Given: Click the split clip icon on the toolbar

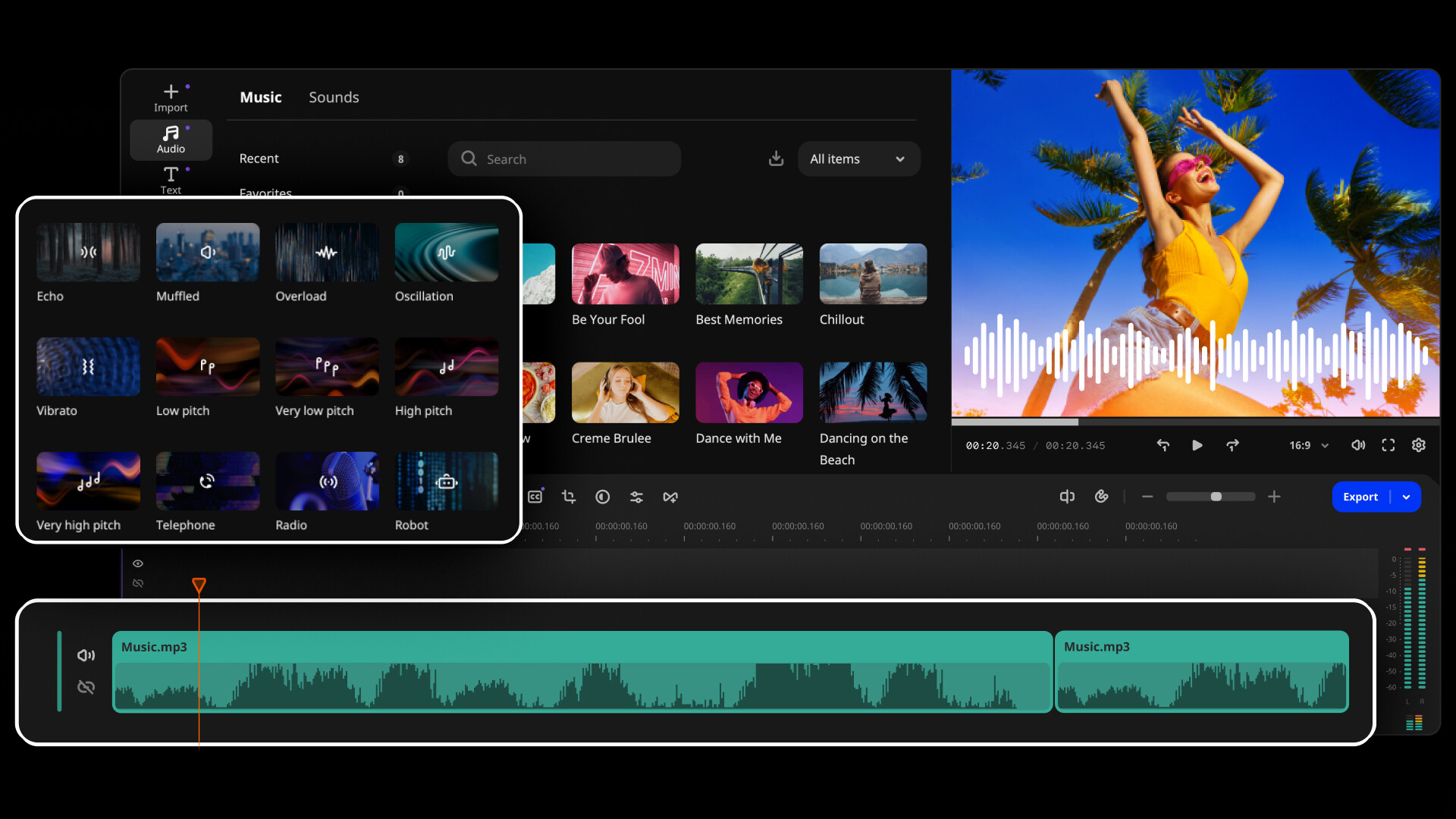Looking at the screenshot, I should [670, 497].
